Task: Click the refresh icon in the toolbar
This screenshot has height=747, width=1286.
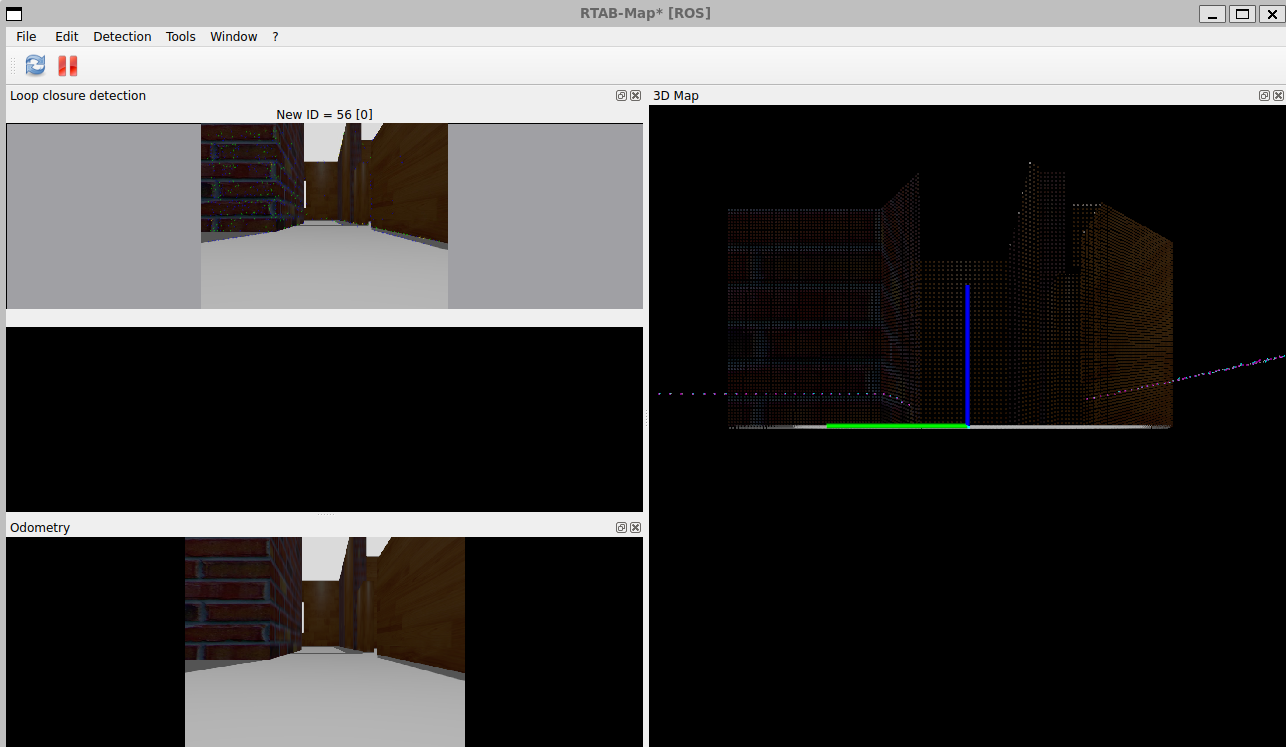Action: (x=35, y=66)
